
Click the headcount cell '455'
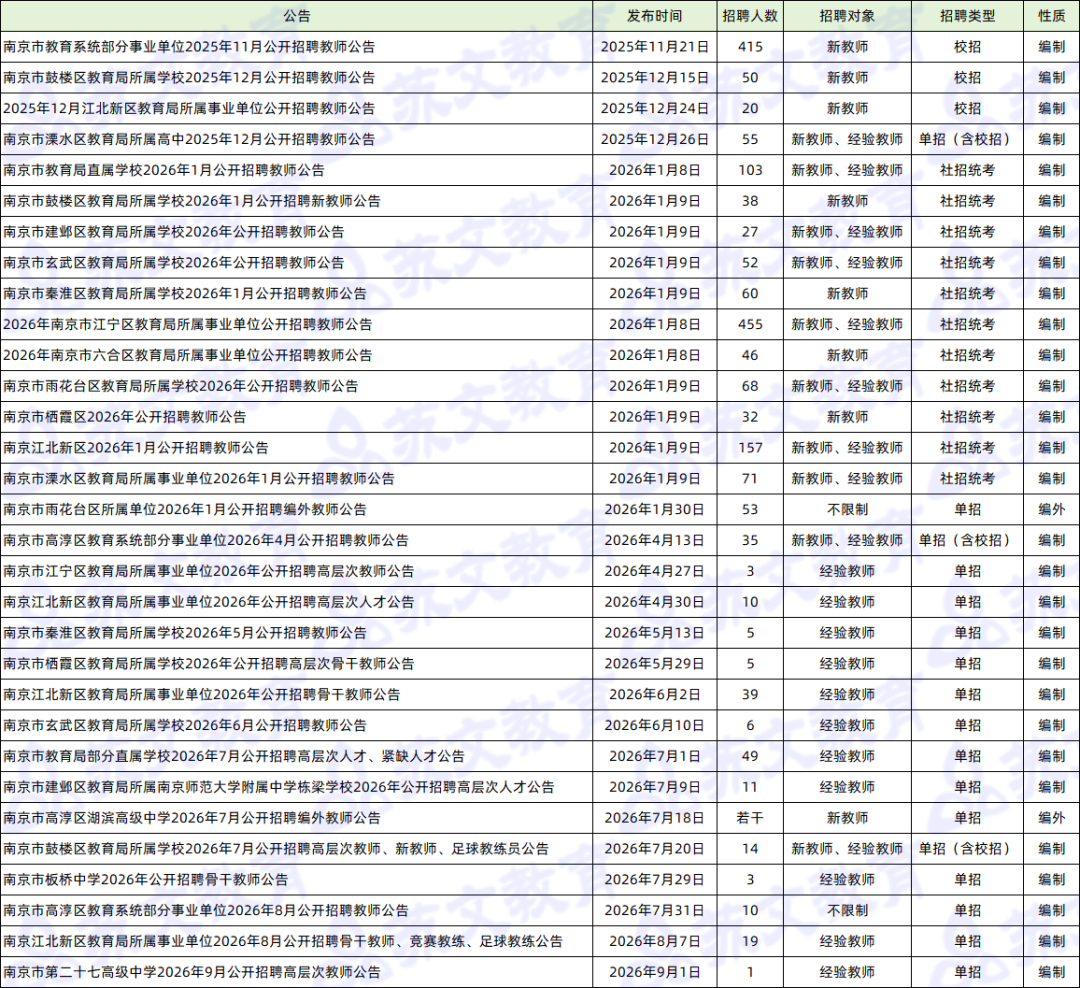(750, 325)
